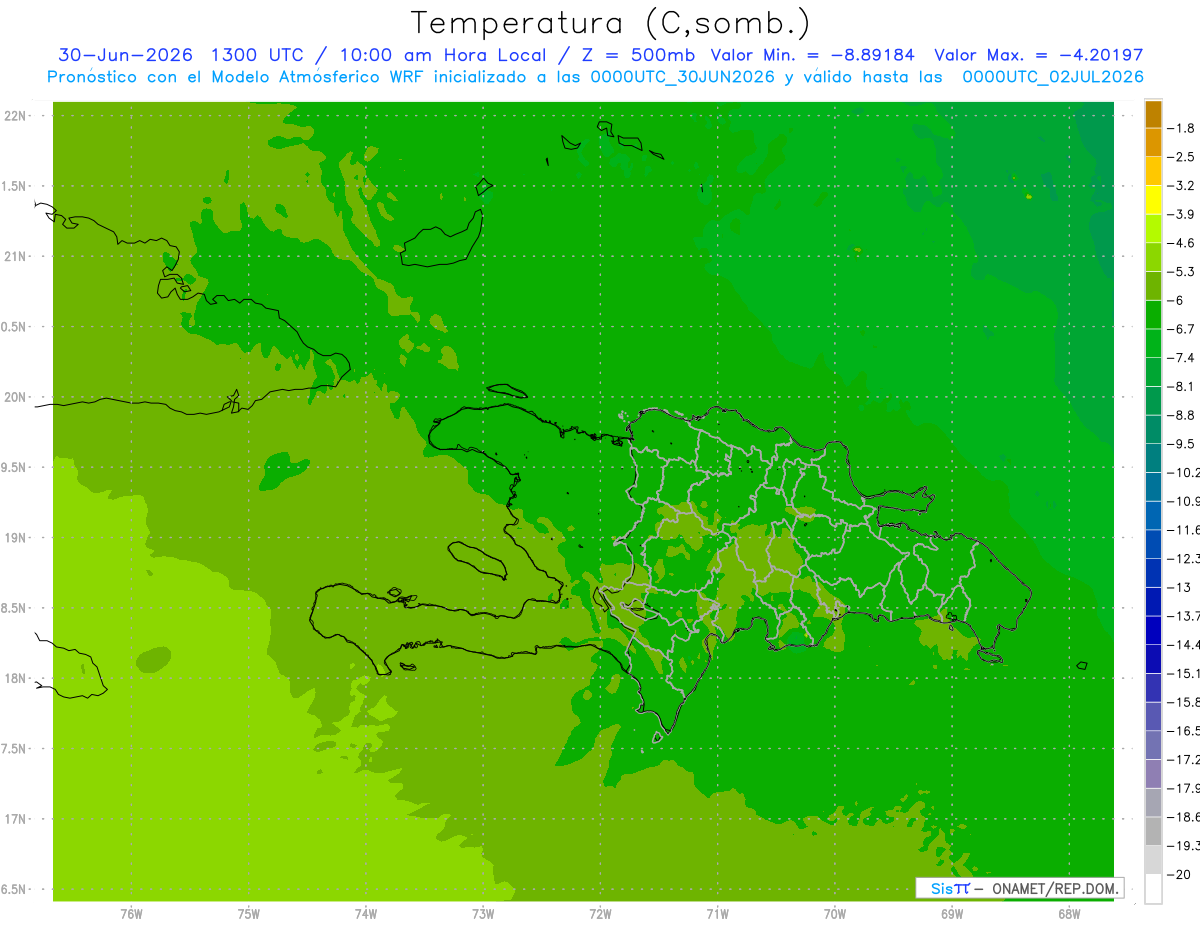Click the '18N' latitude label
This screenshot has width=1200, height=927.
[15, 678]
